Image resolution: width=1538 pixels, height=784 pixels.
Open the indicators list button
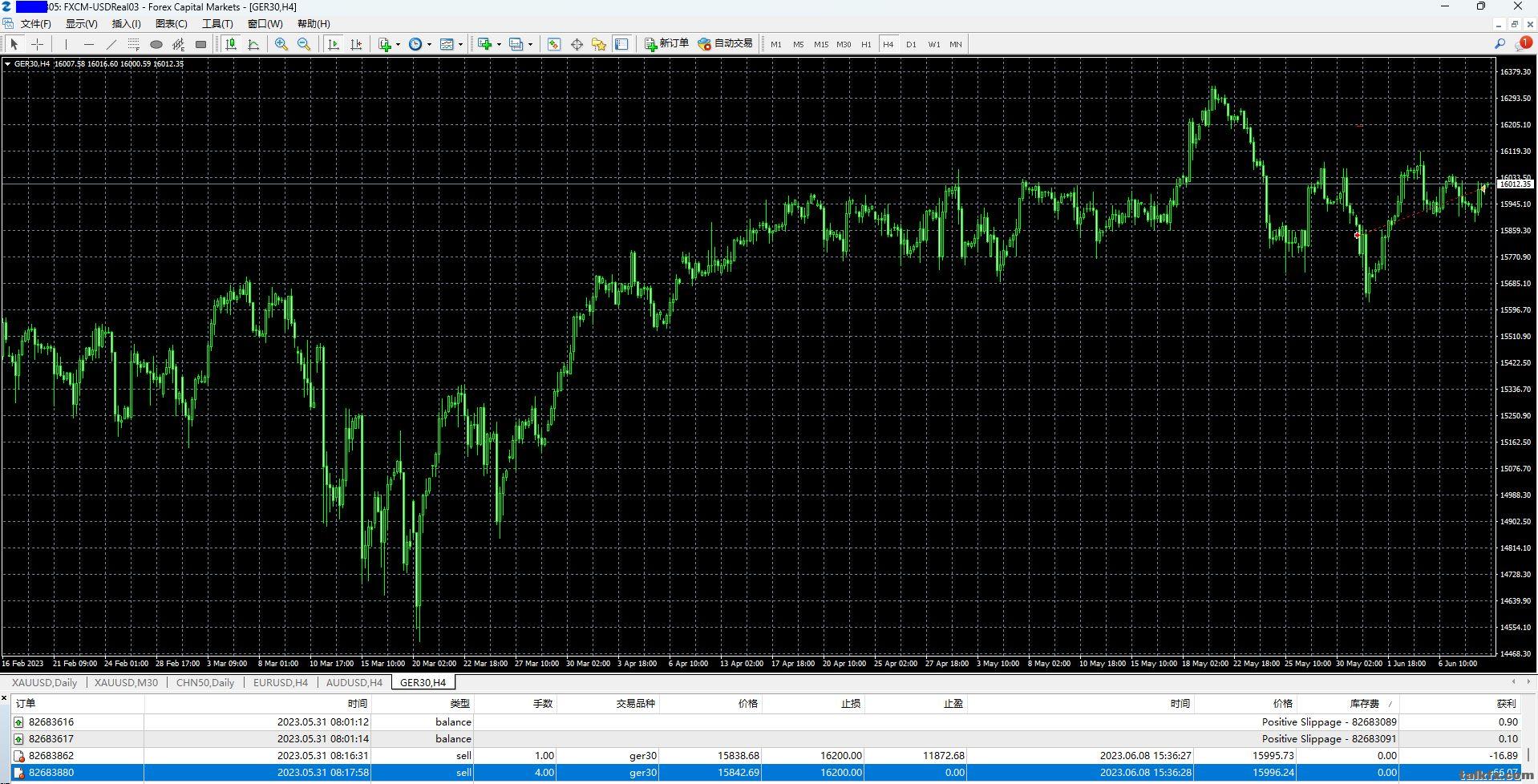[385, 44]
